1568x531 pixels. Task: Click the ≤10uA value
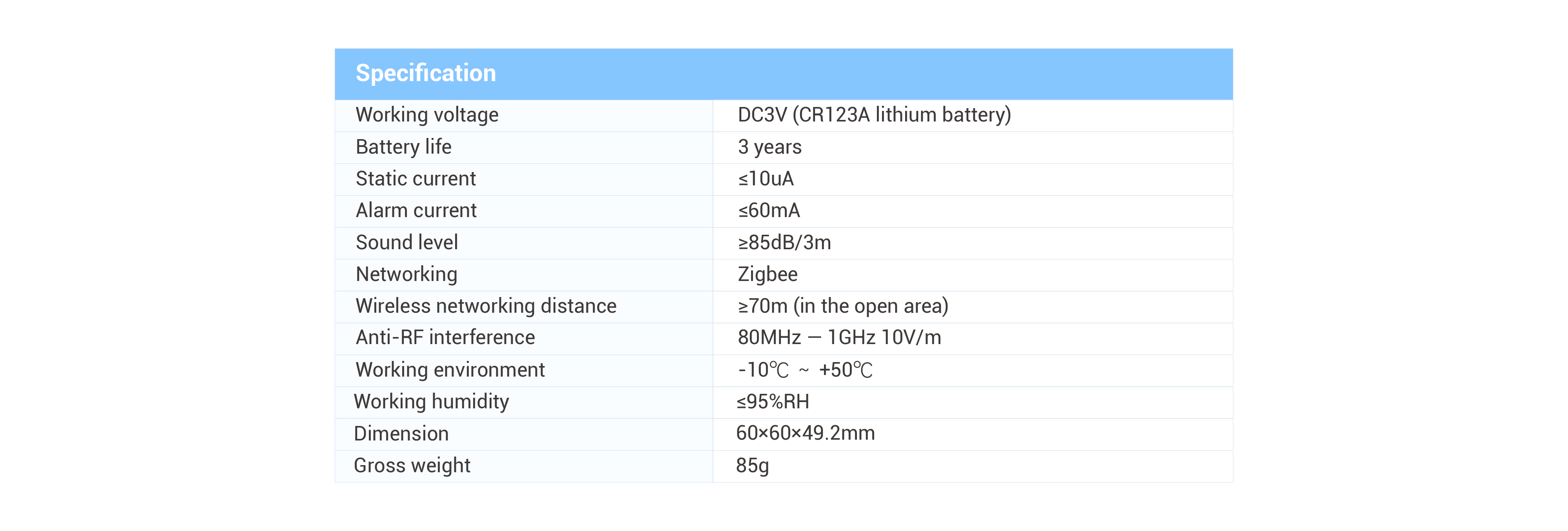click(x=765, y=179)
